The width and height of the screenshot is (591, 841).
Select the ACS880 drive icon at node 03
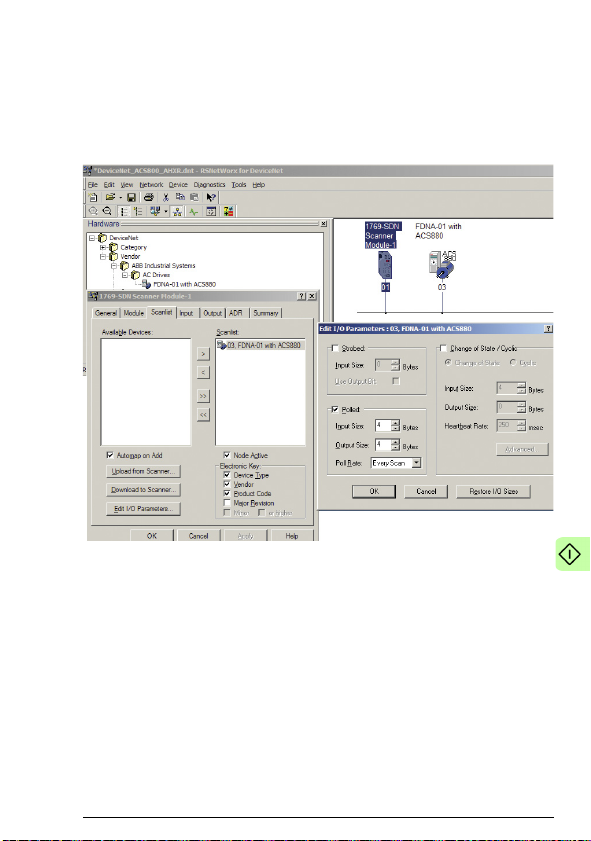pyautogui.click(x=441, y=264)
